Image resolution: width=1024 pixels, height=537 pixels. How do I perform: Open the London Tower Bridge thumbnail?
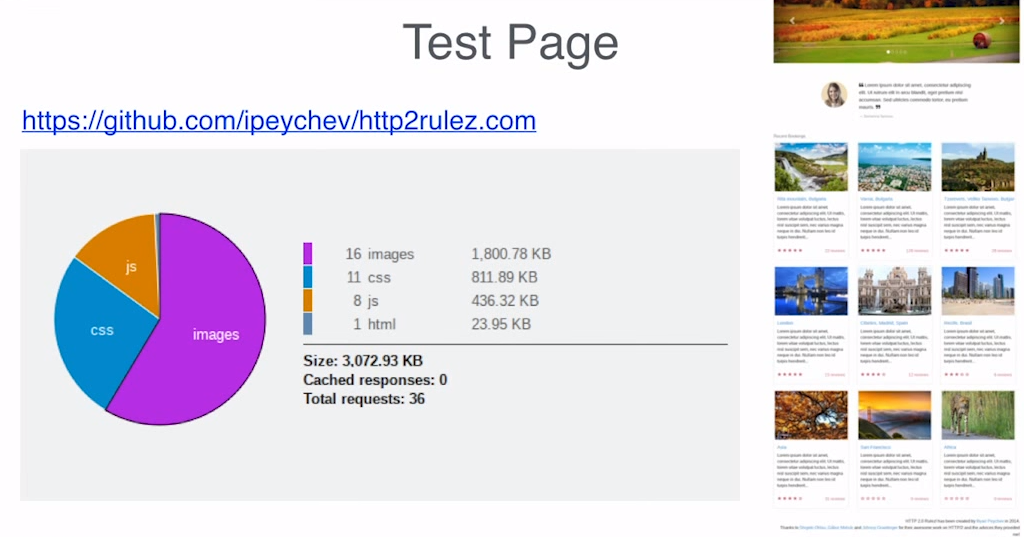(x=811, y=291)
